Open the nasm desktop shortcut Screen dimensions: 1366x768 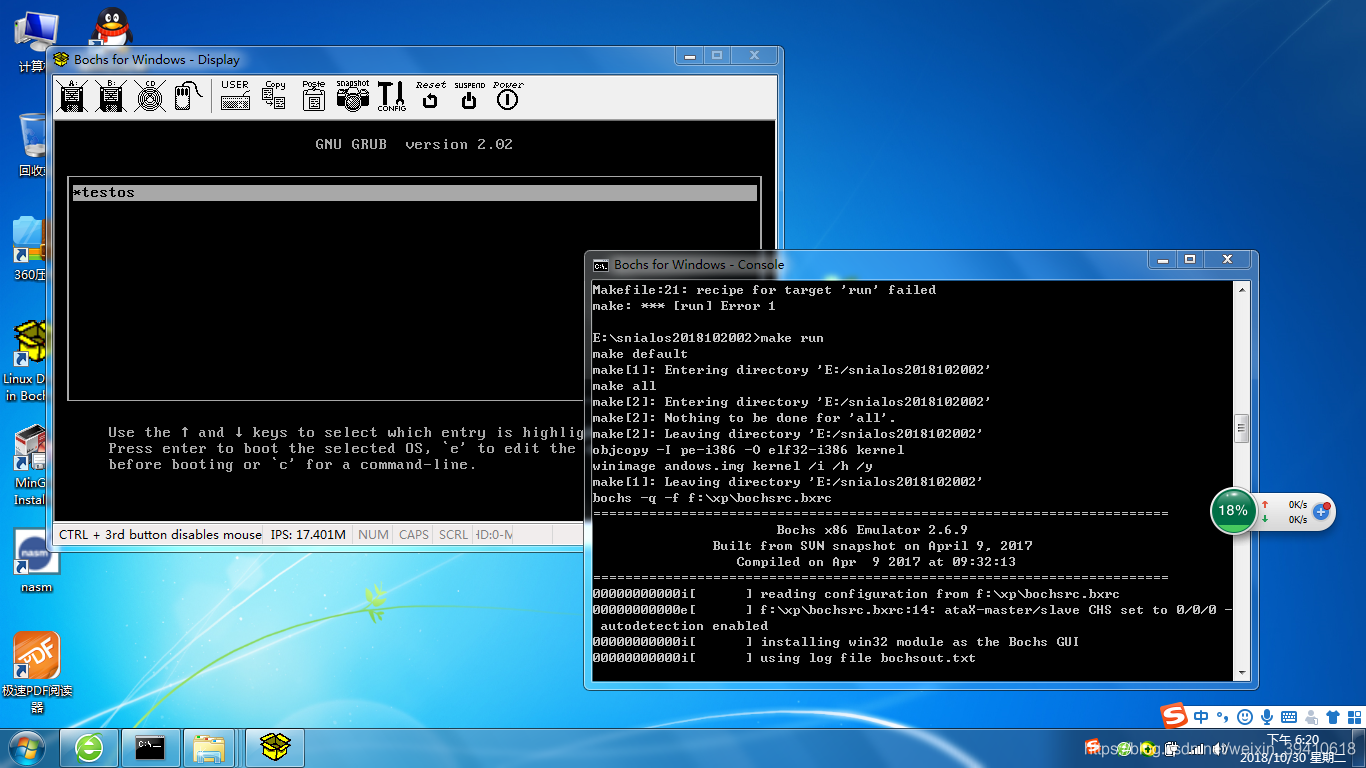click(x=36, y=562)
